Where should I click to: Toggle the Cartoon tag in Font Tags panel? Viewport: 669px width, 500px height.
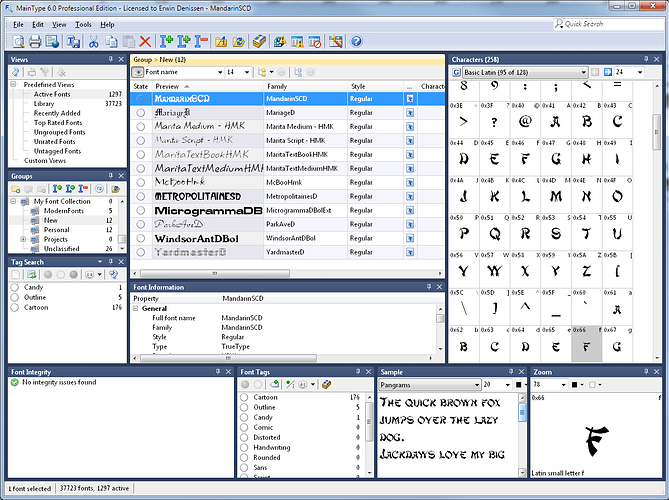pos(244,397)
